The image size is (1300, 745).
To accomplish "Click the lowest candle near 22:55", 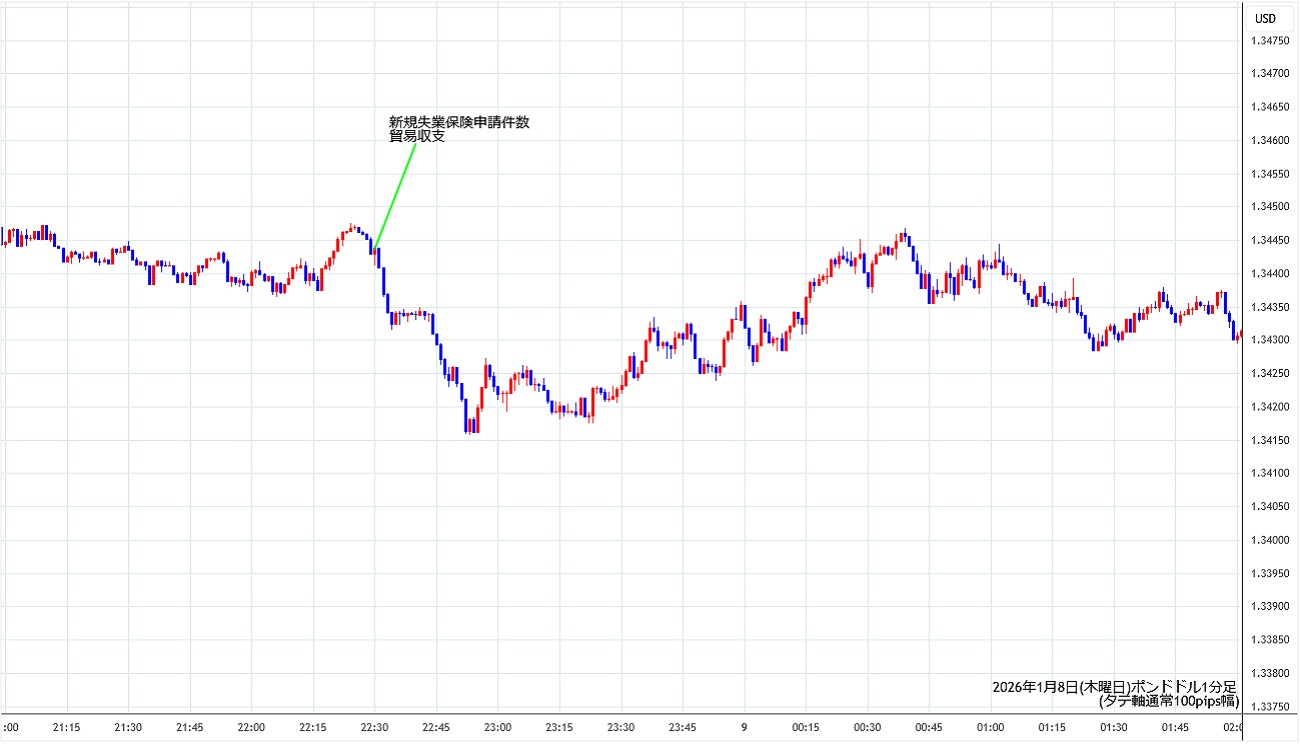I will coord(468,423).
